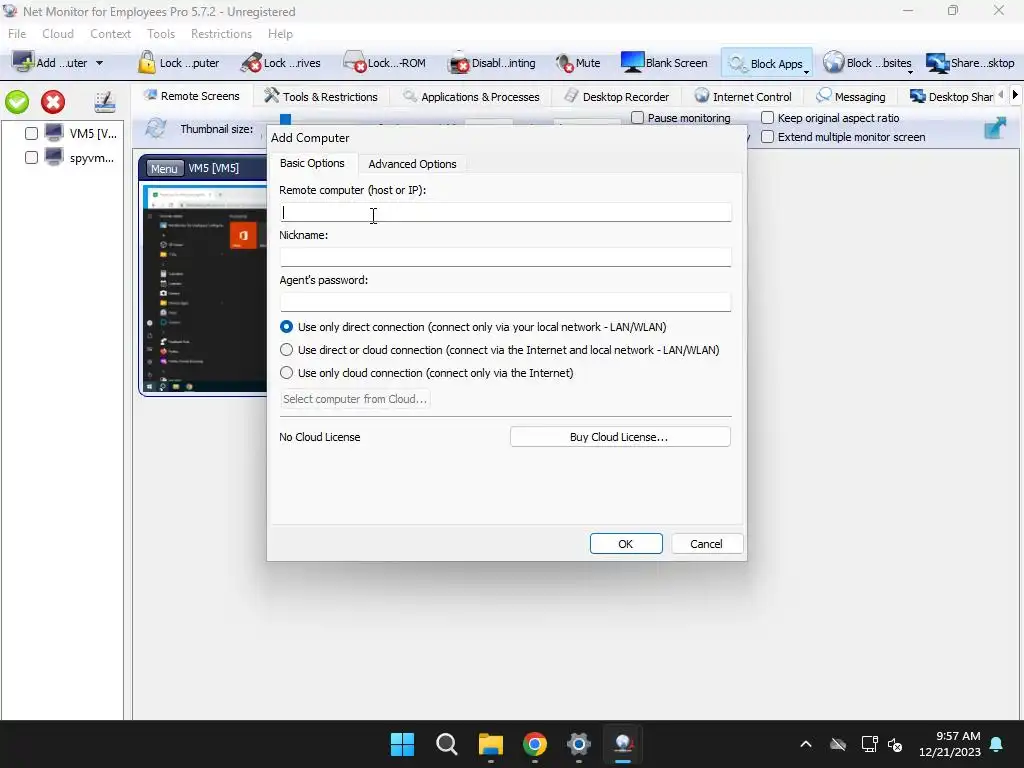Enable Pause monitoring checkbox
The width and height of the screenshot is (1024, 768).
(x=637, y=118)
